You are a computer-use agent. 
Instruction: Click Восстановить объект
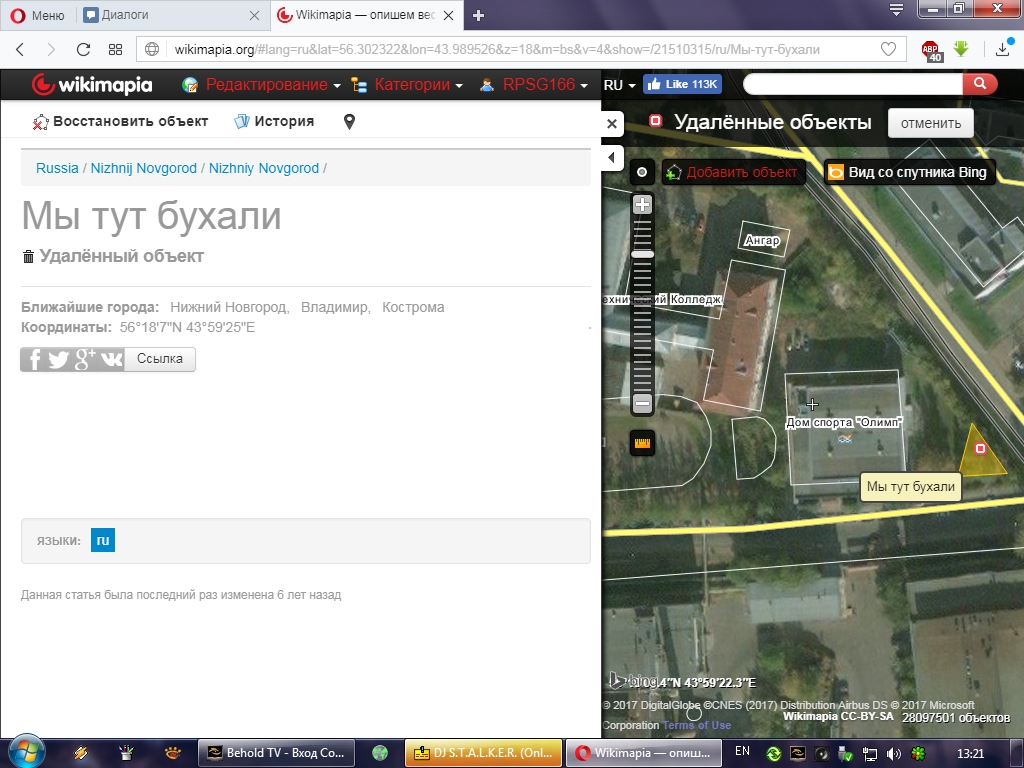(x=120, y=121)
